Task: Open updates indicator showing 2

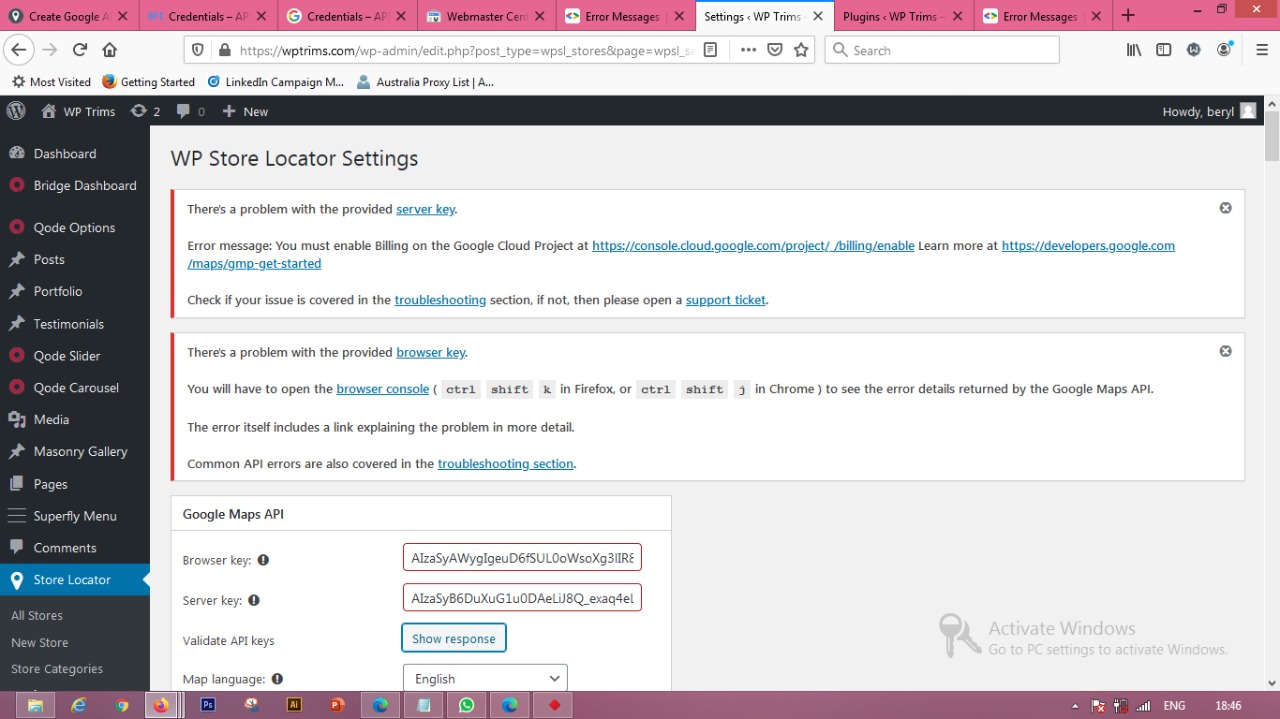Action: point(146,111)
